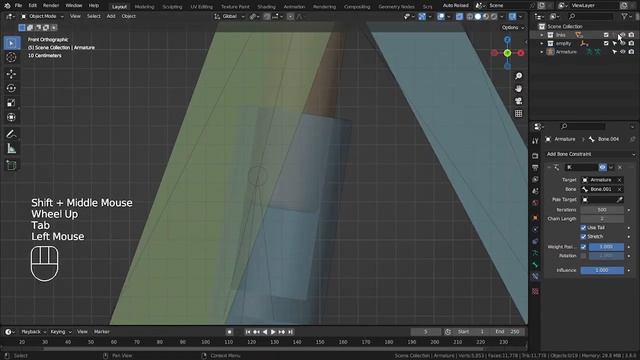Select the Measure tool
This screenshot has height=360, width=640.
click(x=11, y=149)
